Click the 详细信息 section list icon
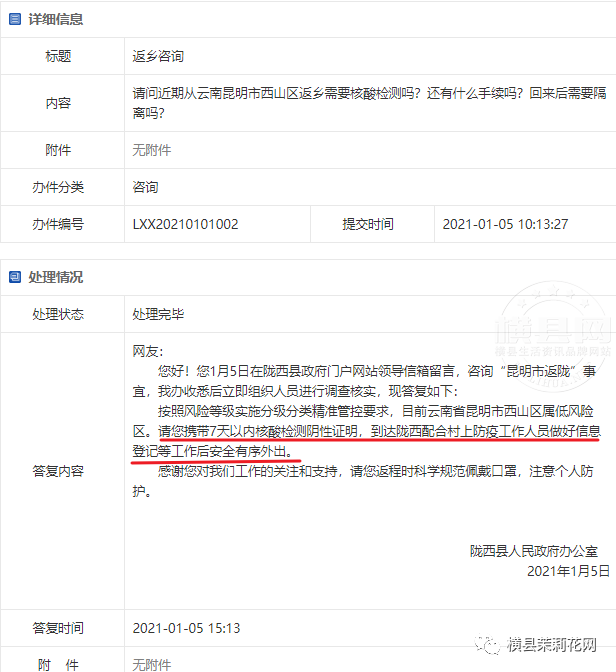 click(15, 19)
